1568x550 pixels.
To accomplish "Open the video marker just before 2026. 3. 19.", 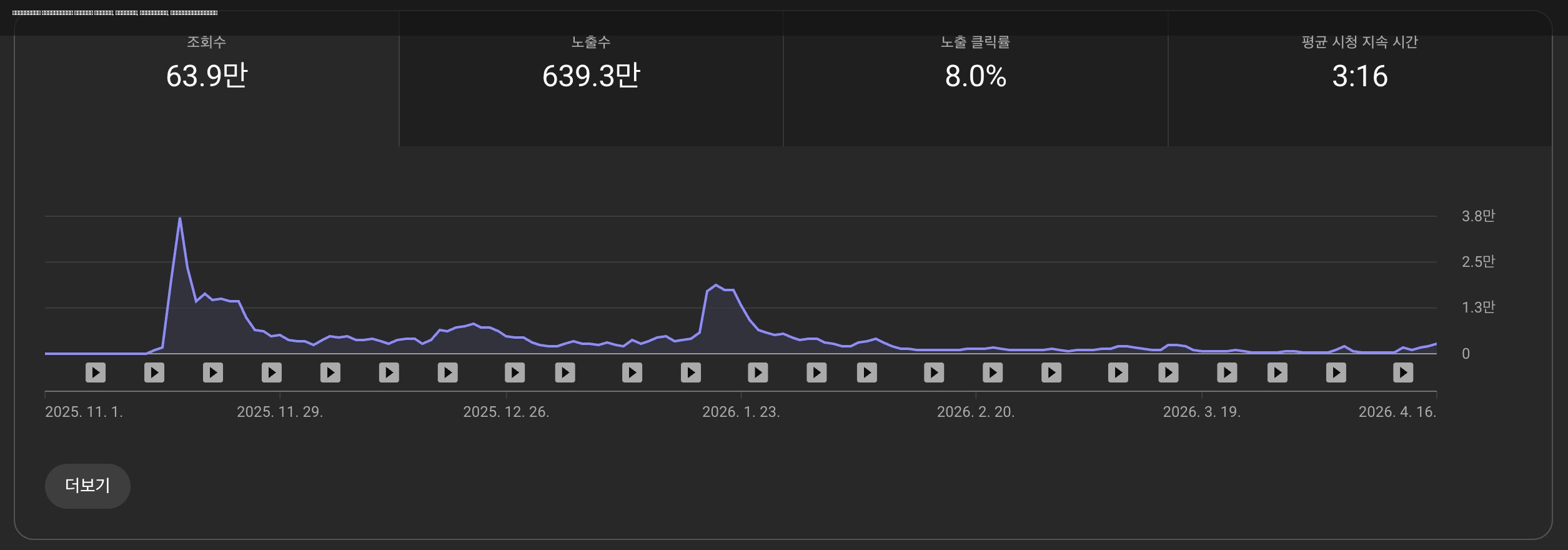I will [x=1168, y=373].
